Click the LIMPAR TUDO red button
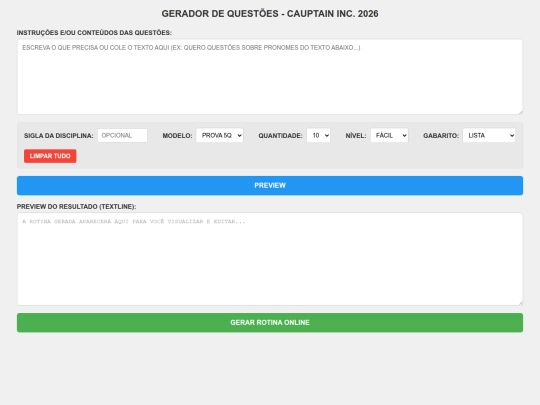 coord(50,156)
